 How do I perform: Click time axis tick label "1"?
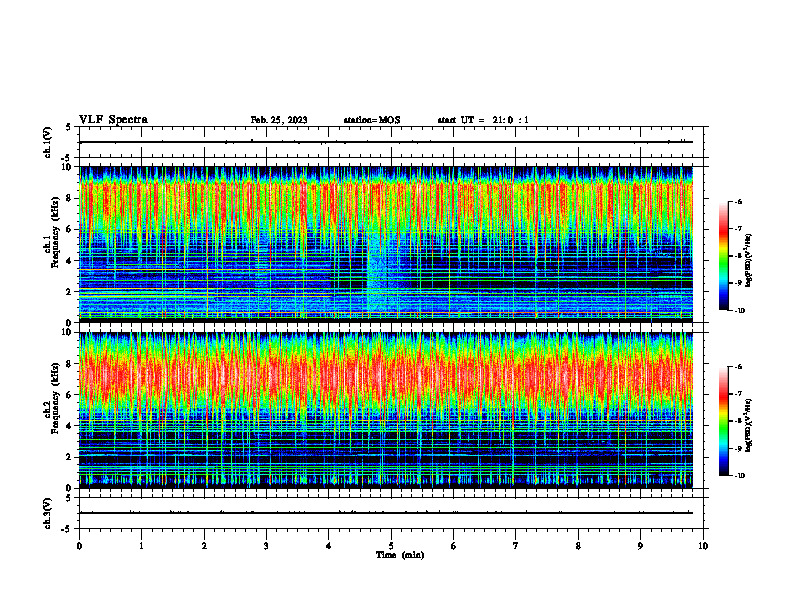[141, 546]
